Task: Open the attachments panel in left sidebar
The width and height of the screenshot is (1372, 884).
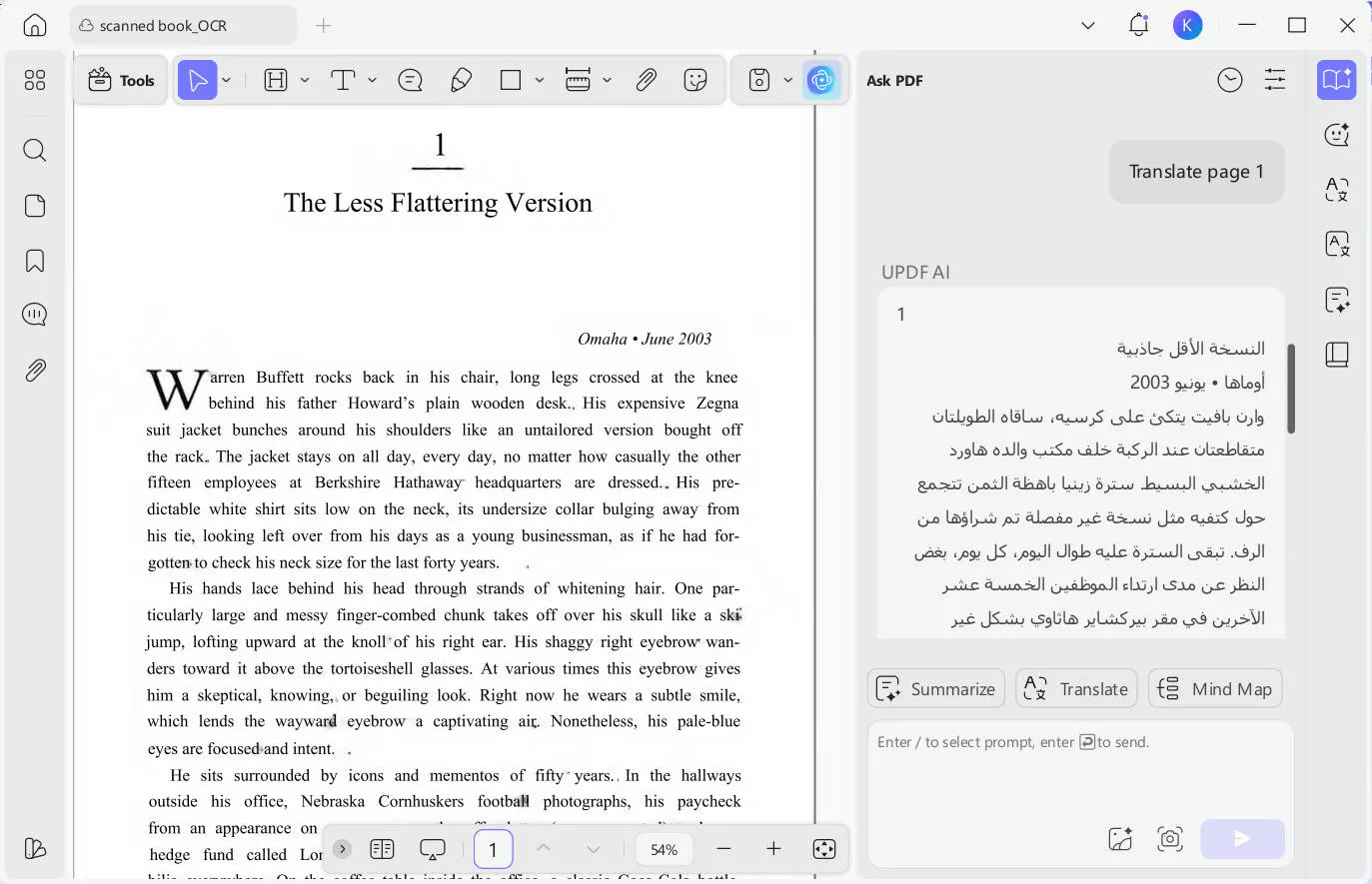Action: click(x=35, y=371)
